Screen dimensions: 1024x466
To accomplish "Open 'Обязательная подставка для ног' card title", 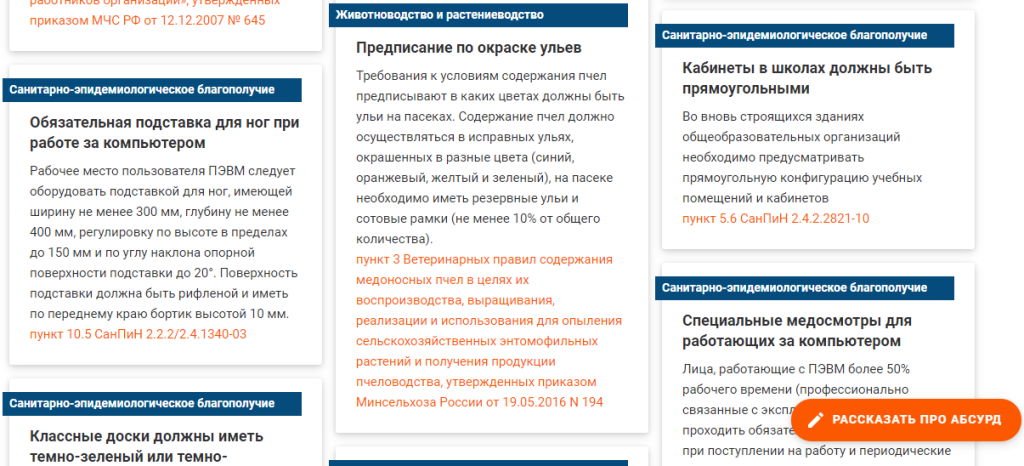I will tap(164, 132).
